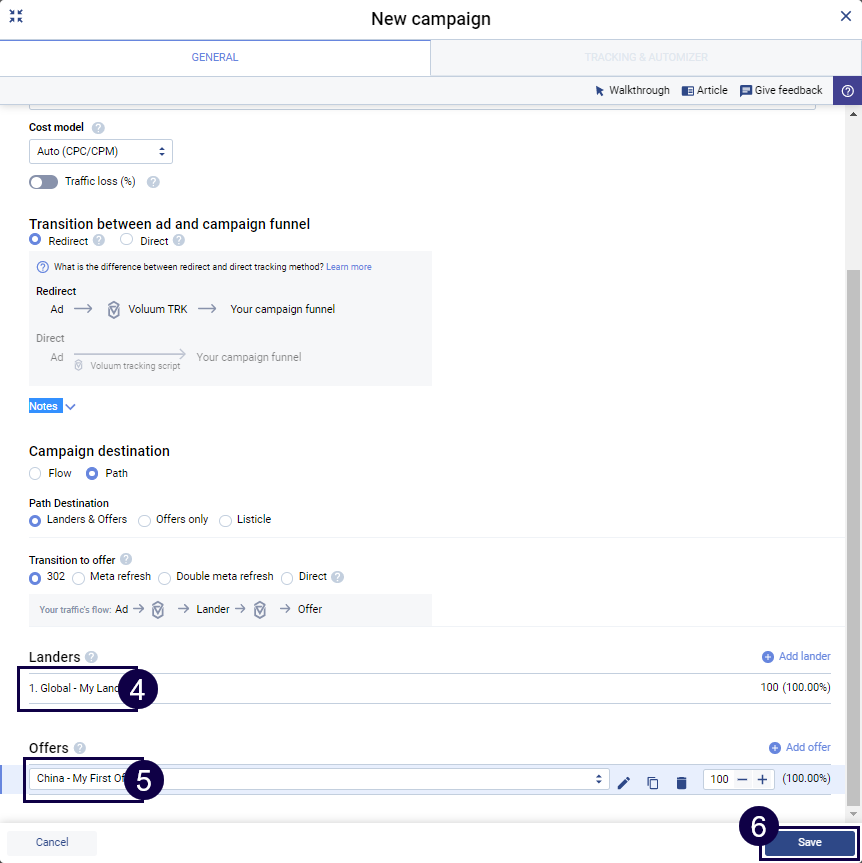Click the Add lander link
The height and width of the screenshot is (863, 862).
(x=796, y=657)
